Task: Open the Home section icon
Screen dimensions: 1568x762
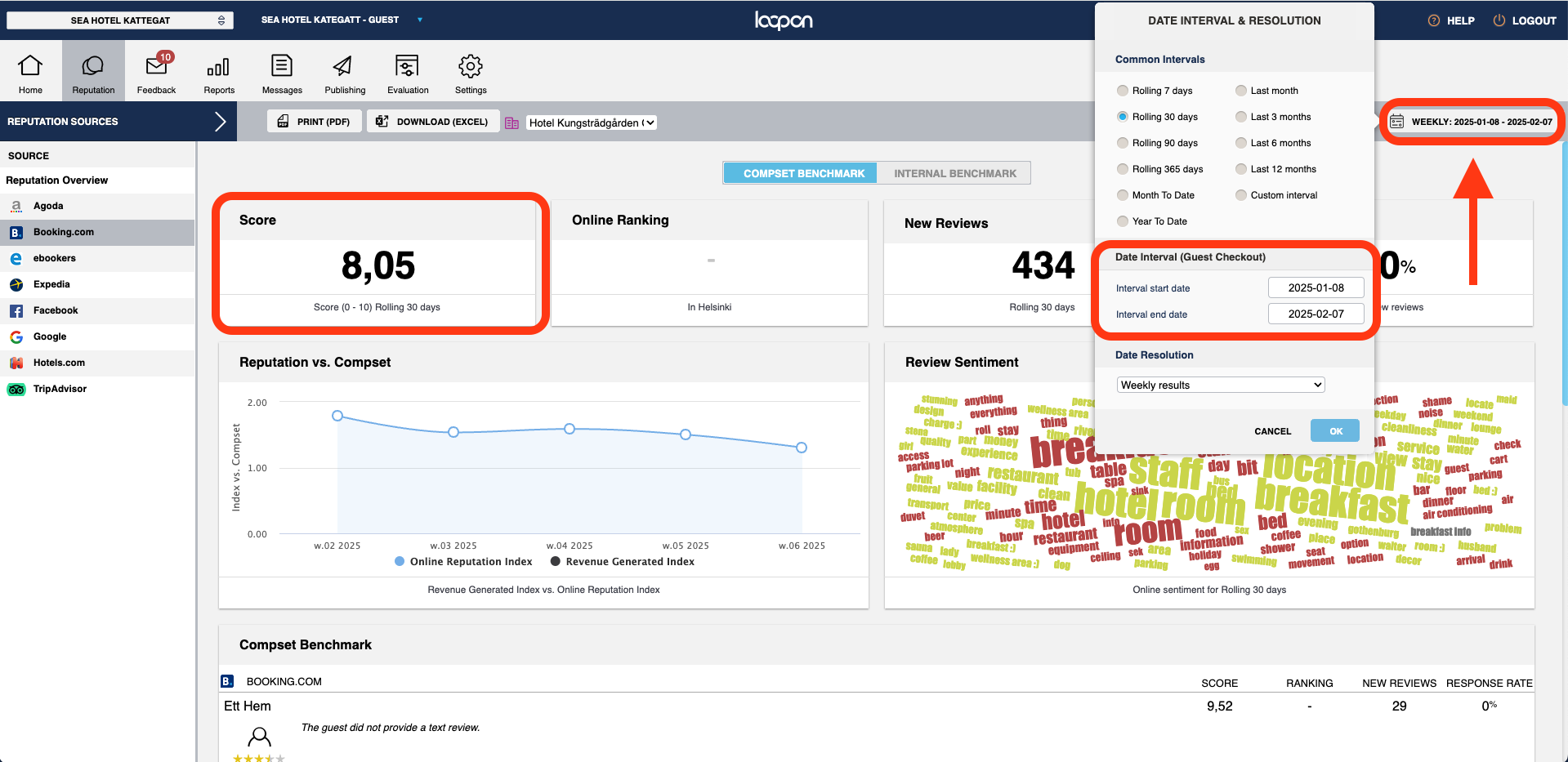Action: [30, 65]
